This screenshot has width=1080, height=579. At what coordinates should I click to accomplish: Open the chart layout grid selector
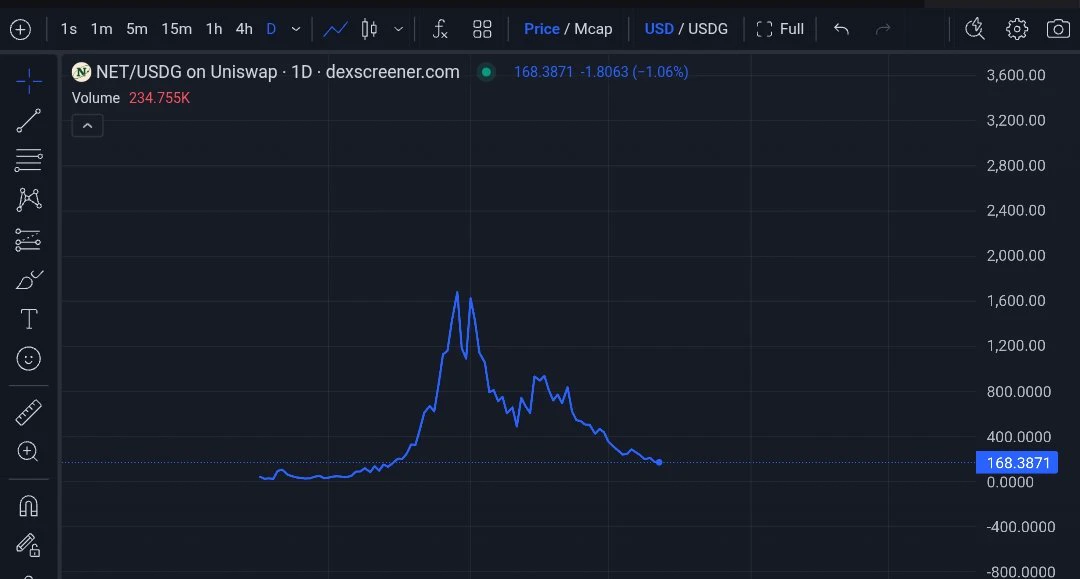tap(482, 29)
